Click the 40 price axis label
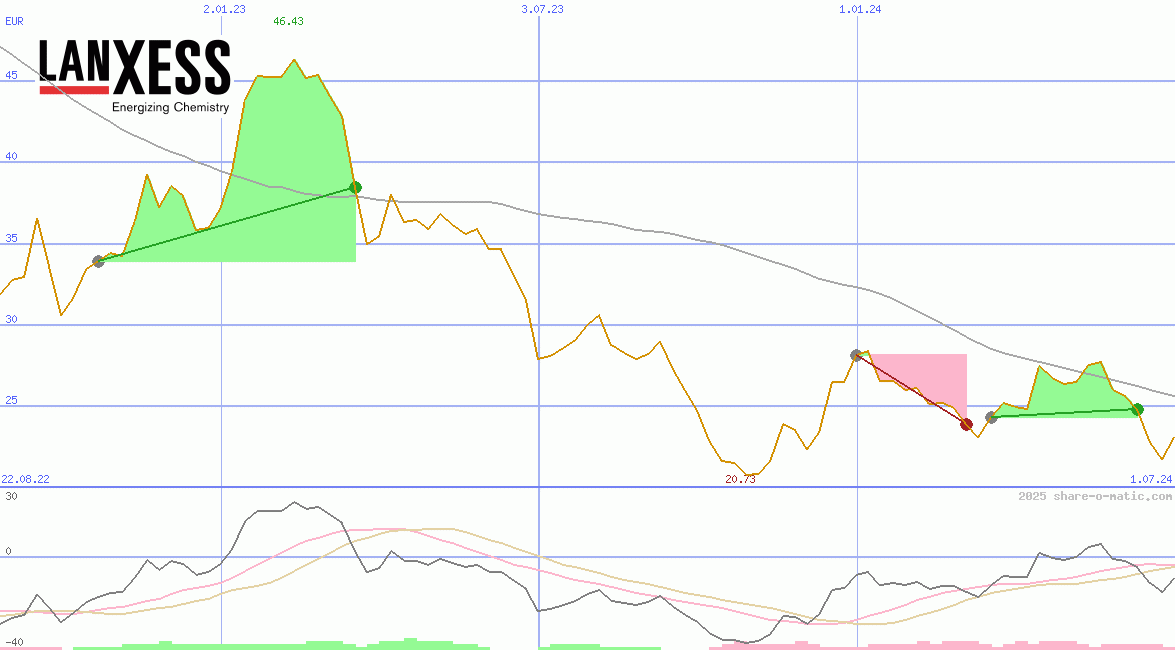The image size is (1175, 650). [11, 157]
